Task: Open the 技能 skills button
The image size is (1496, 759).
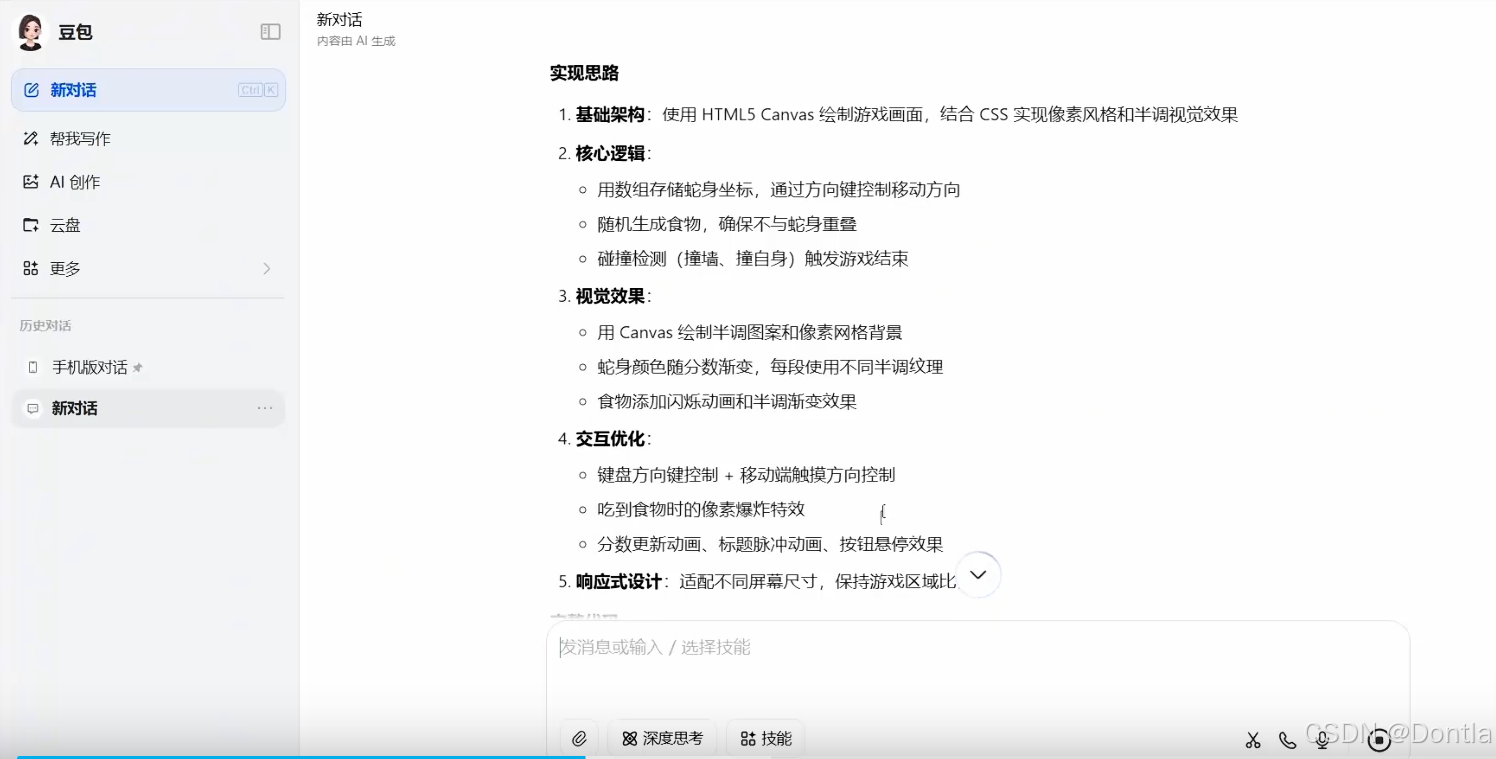Action: pyautogui.click(x=765, y=738)
